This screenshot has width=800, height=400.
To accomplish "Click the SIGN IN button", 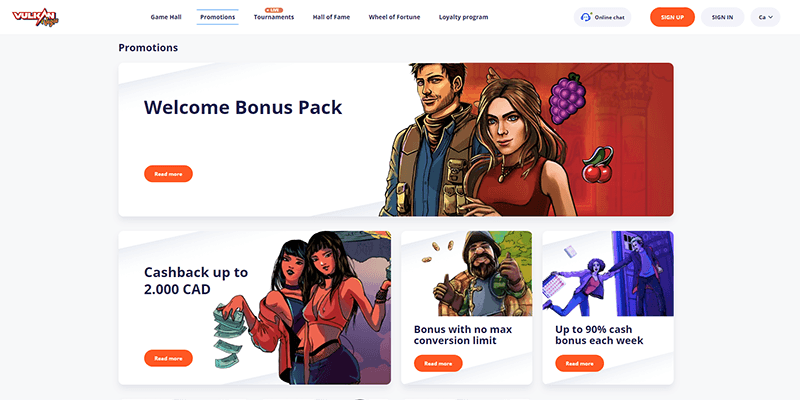I will 722,17.
